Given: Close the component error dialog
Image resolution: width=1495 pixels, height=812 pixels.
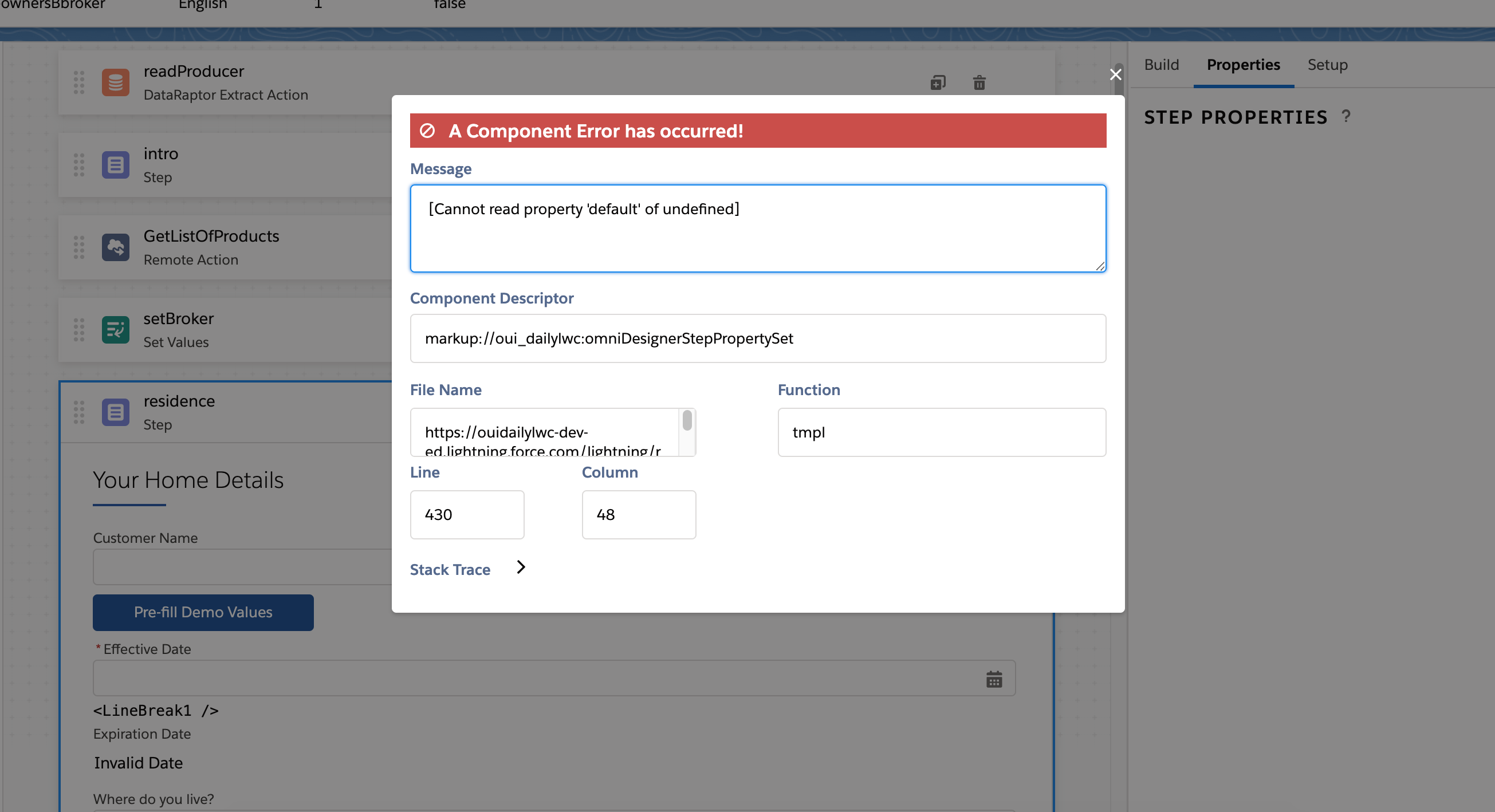Looking at the screenshot, I should [1115, 74].
